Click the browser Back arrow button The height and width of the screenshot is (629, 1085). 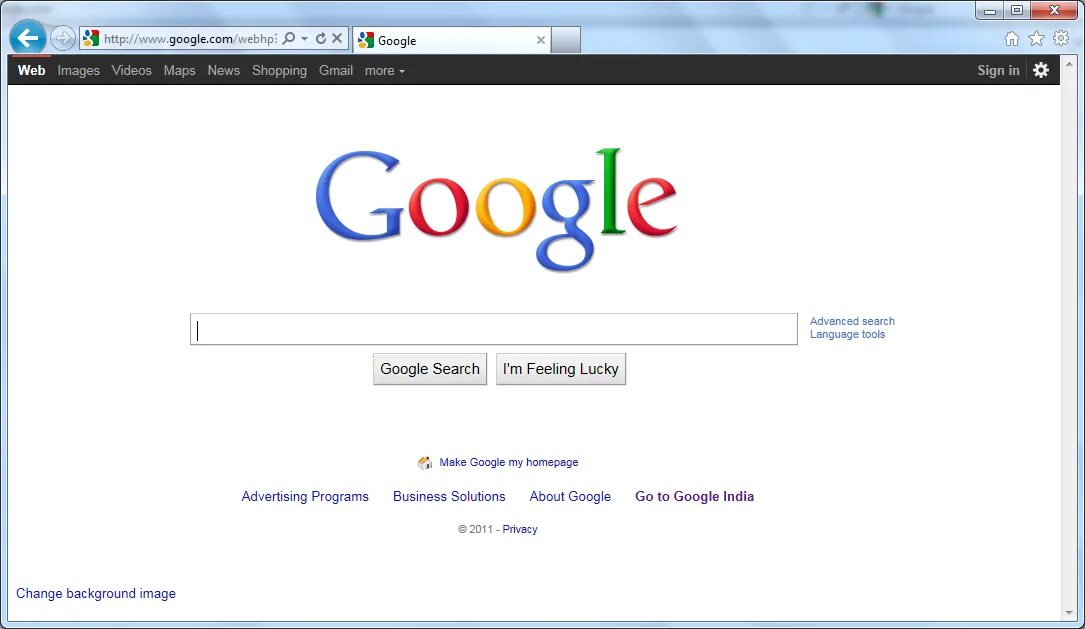(x=28, y=37)
